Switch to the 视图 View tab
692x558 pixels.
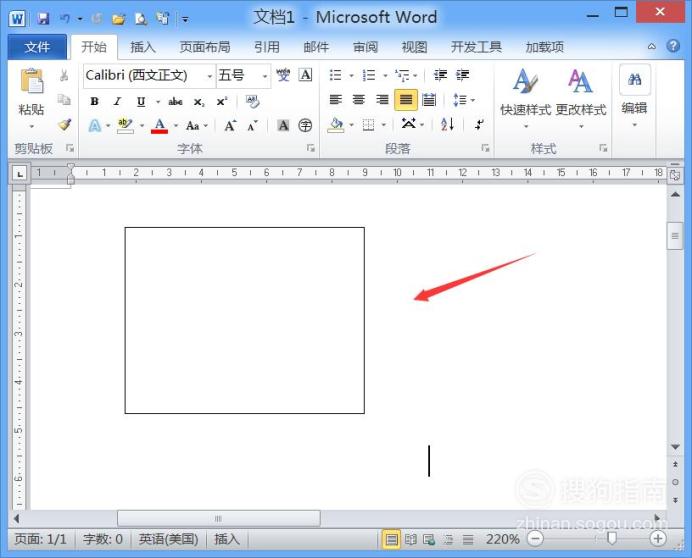click(x=414, y=47)
